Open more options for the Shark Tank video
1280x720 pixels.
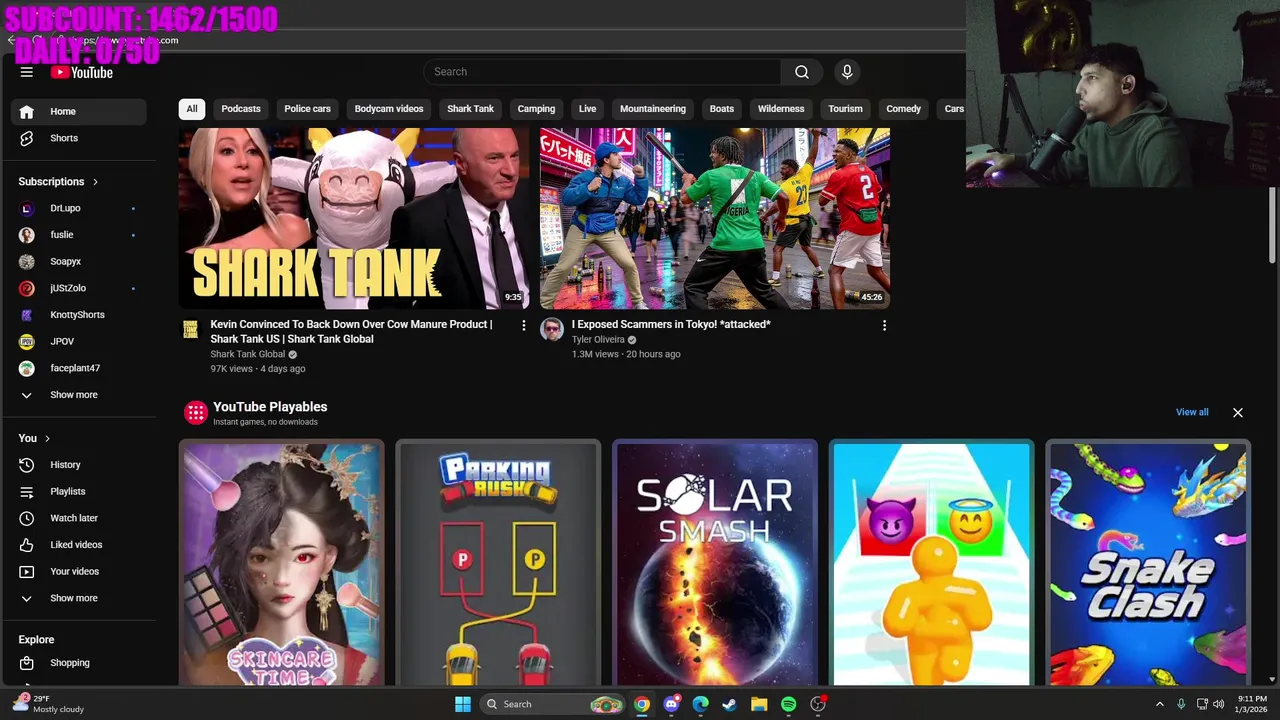[x=523, y=325]
